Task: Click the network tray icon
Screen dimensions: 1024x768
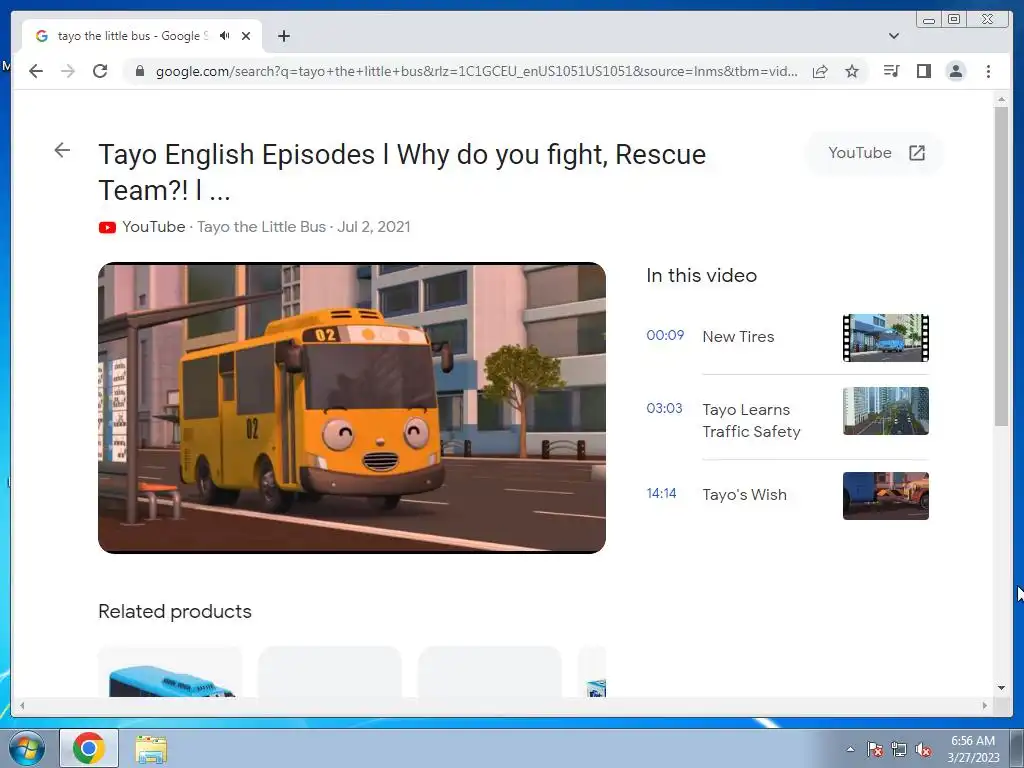Action: (899, 749)
